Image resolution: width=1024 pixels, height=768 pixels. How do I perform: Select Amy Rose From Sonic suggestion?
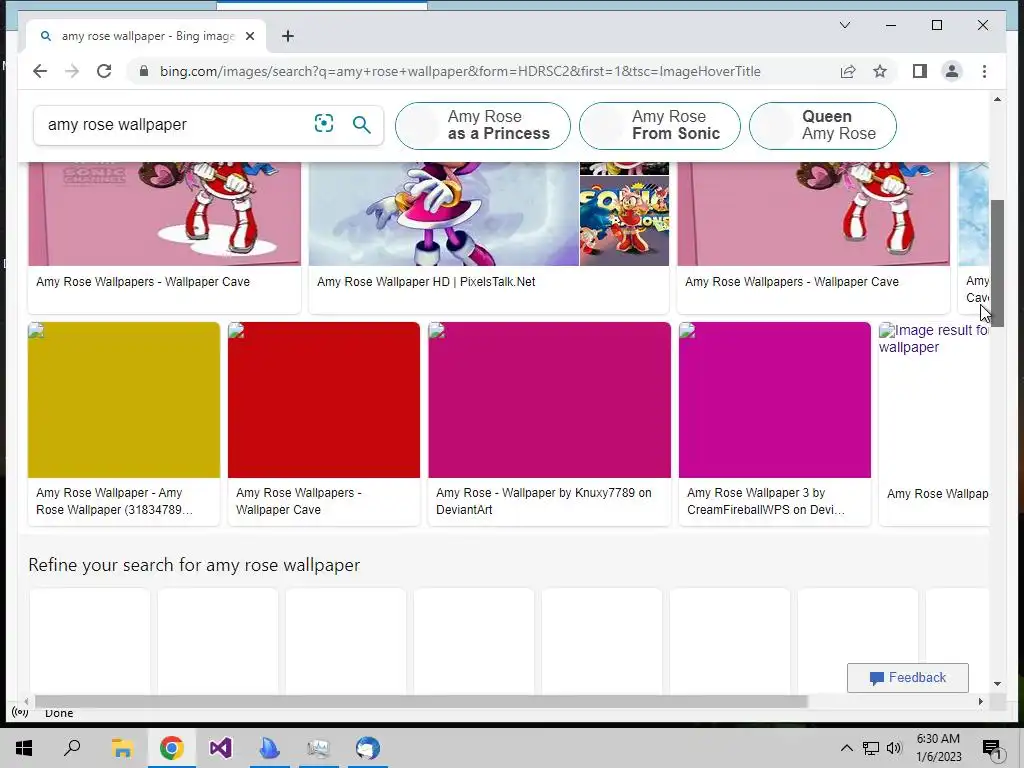660,125
